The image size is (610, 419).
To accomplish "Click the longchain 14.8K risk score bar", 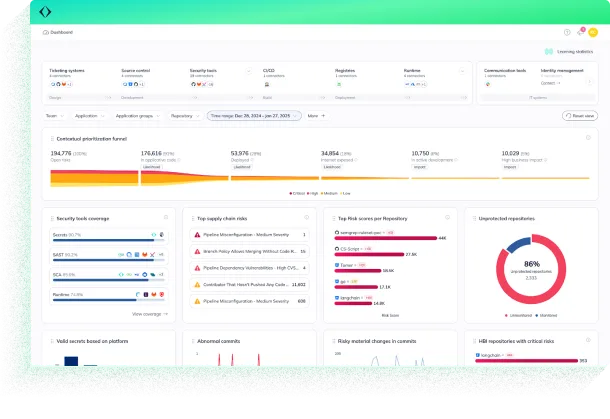I will tap(353, 303).
